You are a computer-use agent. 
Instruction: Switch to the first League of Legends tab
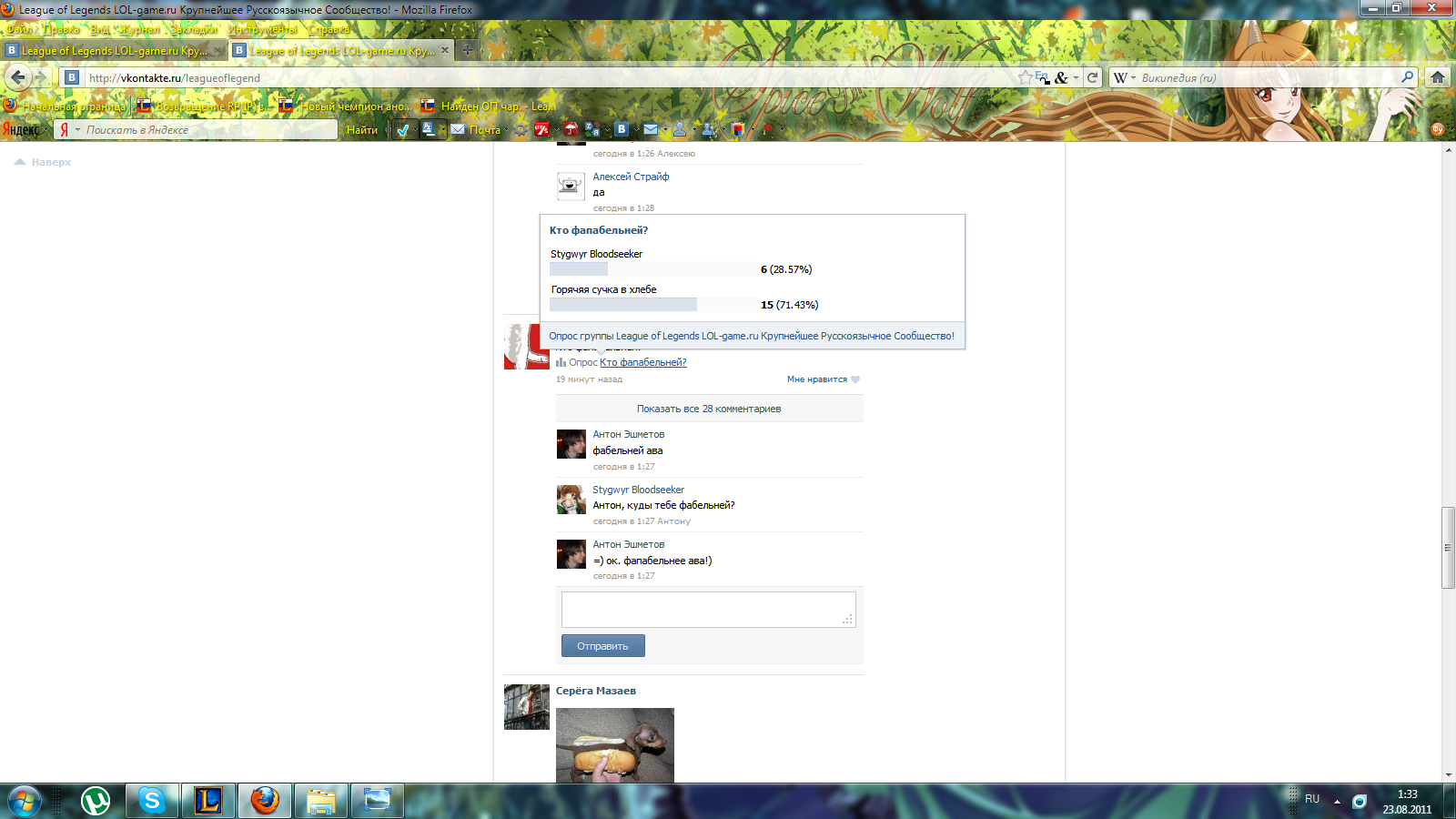click(x=115, y=51)
